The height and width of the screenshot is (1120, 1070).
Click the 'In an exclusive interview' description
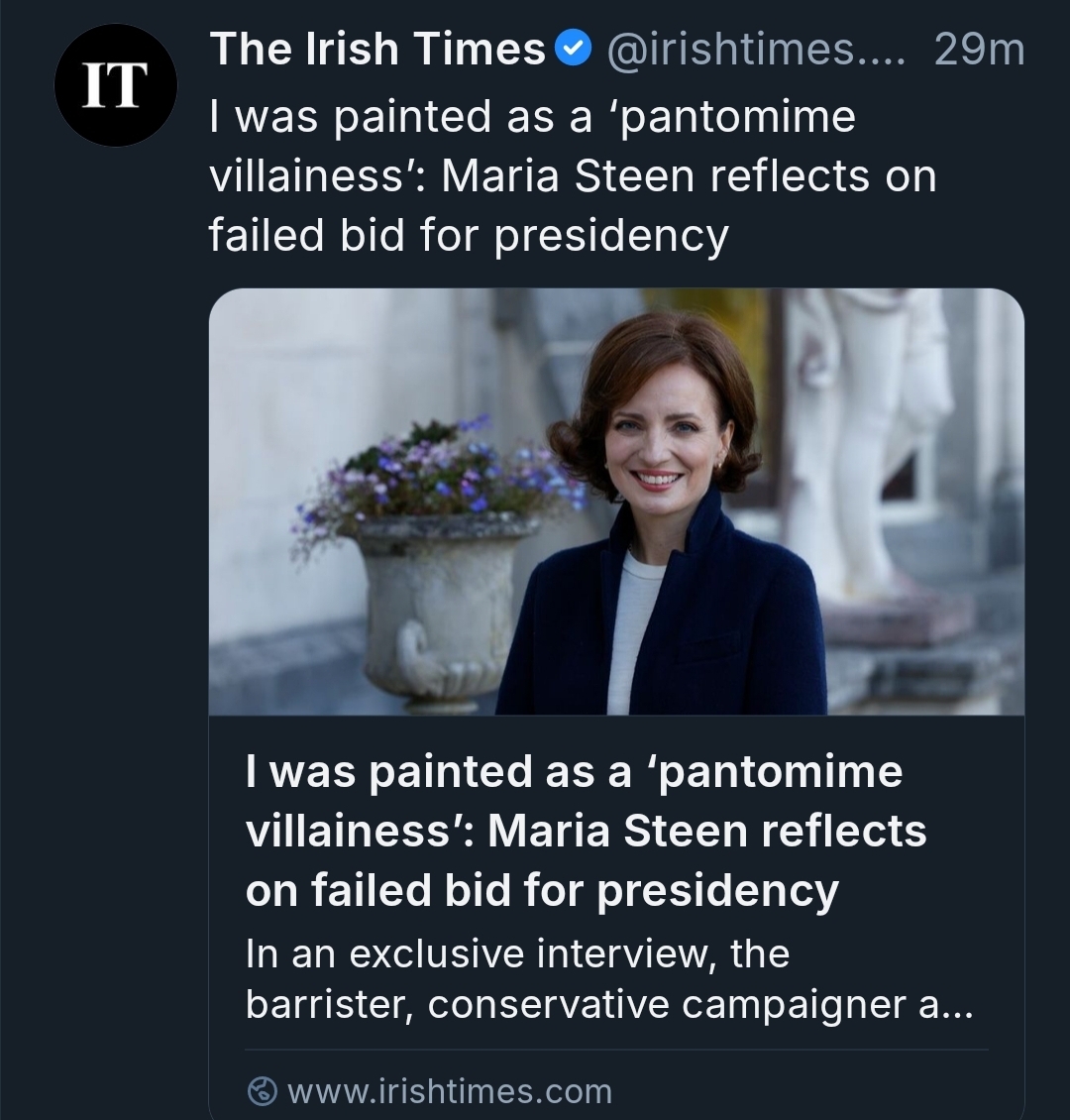[x=516, y=953]
